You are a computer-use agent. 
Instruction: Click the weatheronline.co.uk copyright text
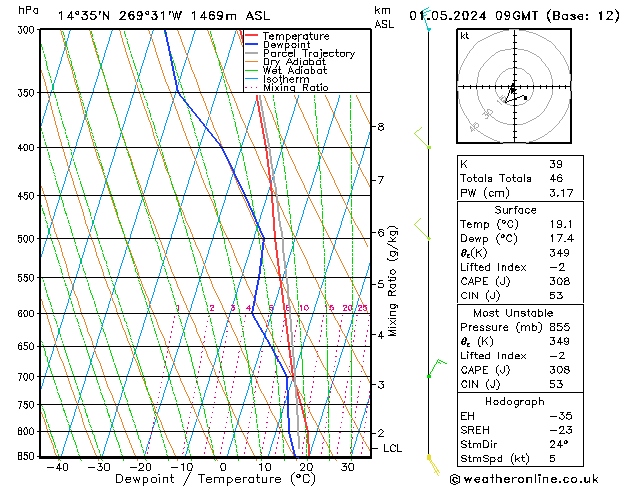pyautogui.click(x=524, y=479)
